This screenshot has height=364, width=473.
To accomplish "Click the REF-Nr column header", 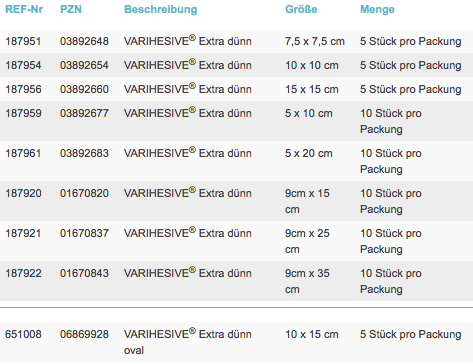I will click(24, 9).
